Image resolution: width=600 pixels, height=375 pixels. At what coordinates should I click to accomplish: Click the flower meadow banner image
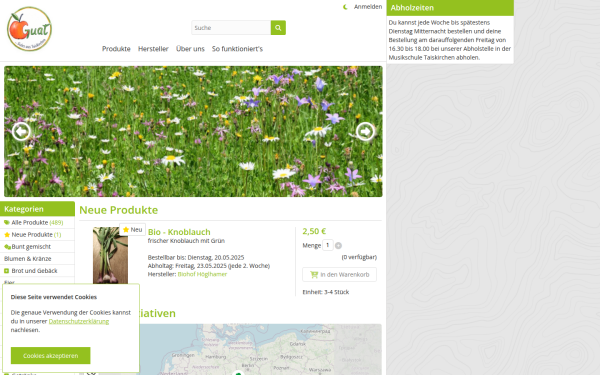point(193,131)
